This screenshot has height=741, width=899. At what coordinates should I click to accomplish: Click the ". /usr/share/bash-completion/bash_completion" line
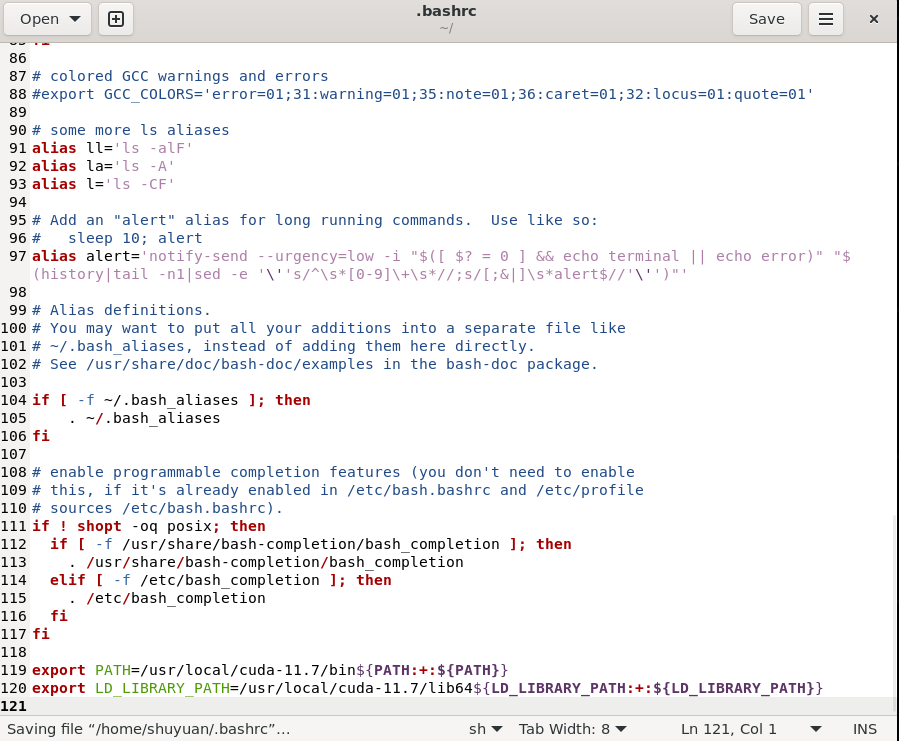(x=266, y=562)
